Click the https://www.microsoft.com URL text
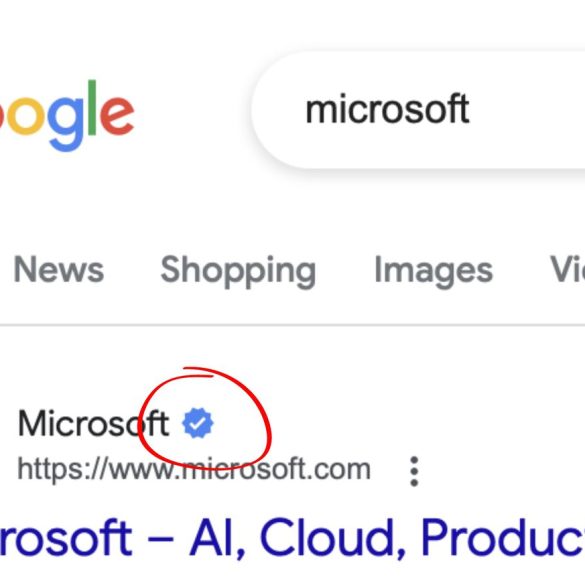This screenshot has width=585, height=585. point(194,469)
